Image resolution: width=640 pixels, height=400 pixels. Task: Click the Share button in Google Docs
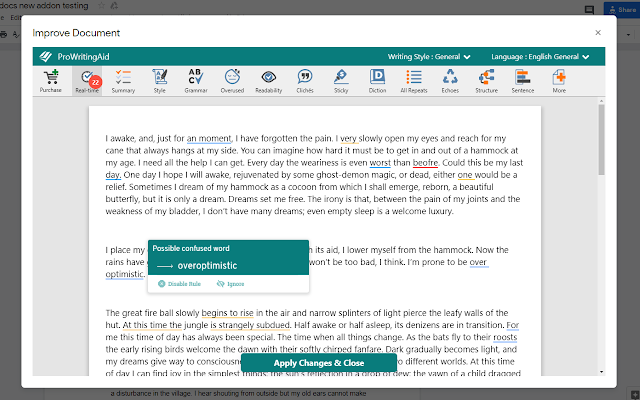(622, 9)
